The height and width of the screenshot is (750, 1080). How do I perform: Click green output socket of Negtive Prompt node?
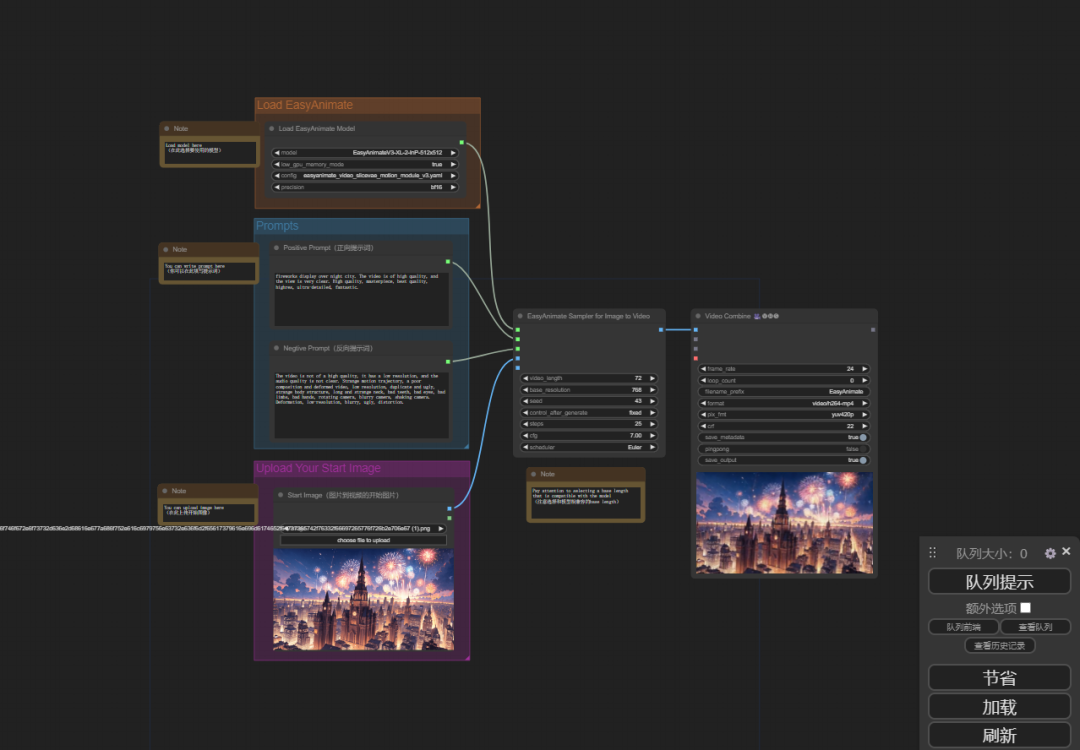(448, 362)
